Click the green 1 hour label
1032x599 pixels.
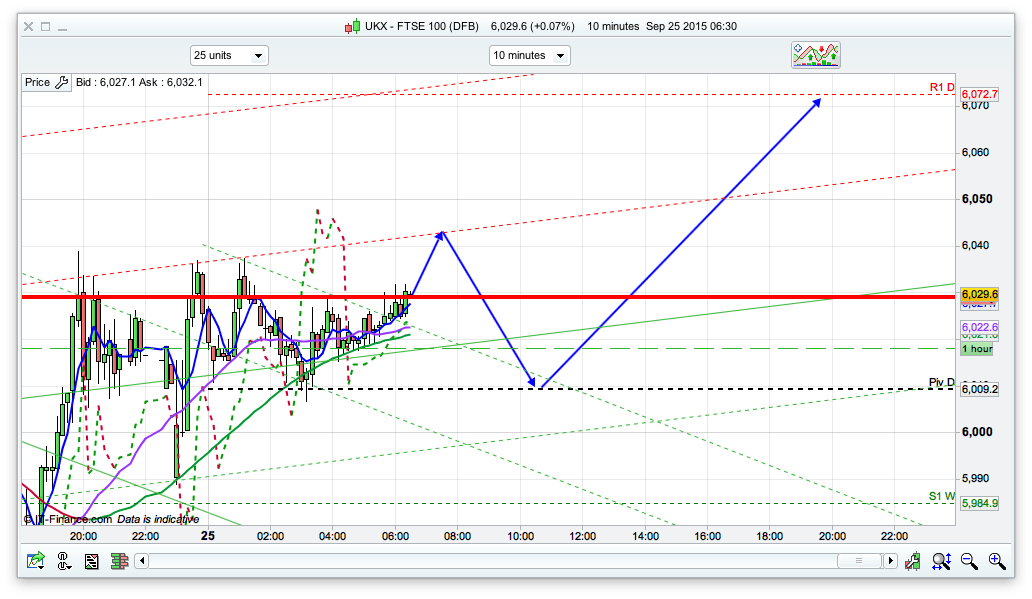tap(977, 349)
